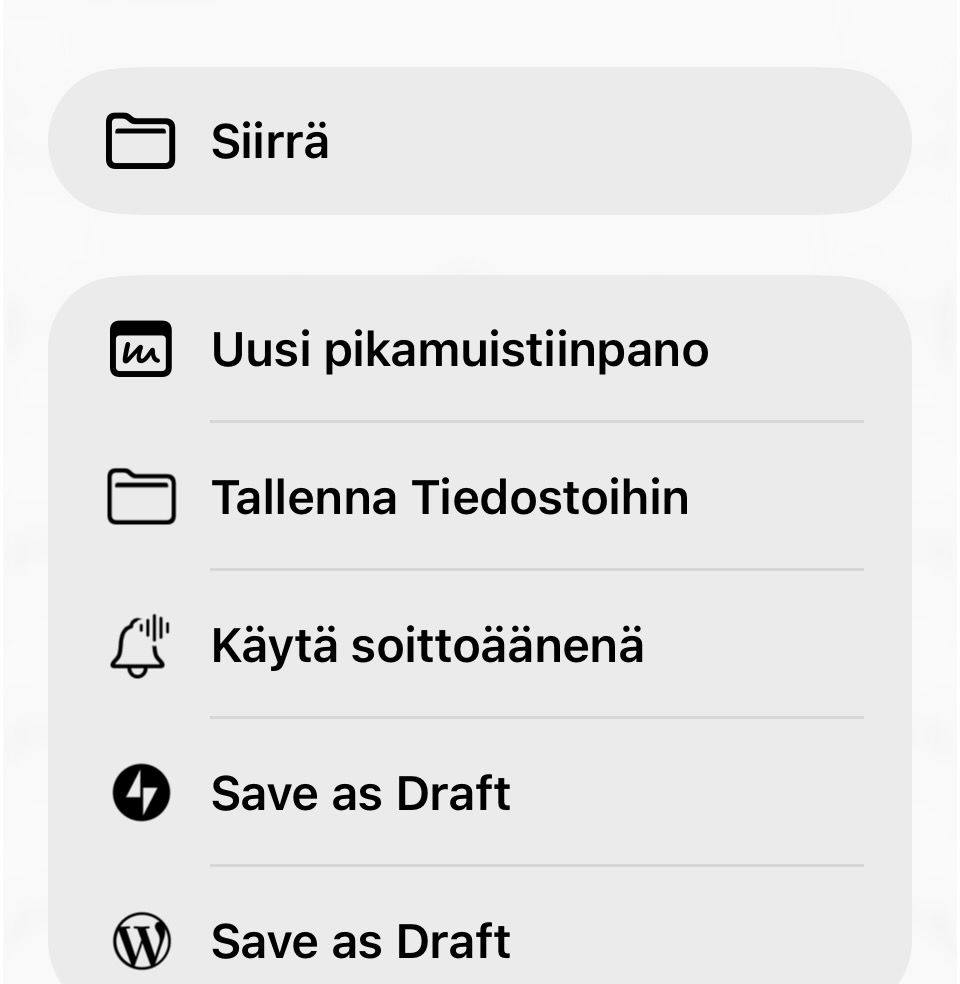Tap the ringing bell icon
The width and height of the screenshot is (960, 984).
[x=140, y=645]
